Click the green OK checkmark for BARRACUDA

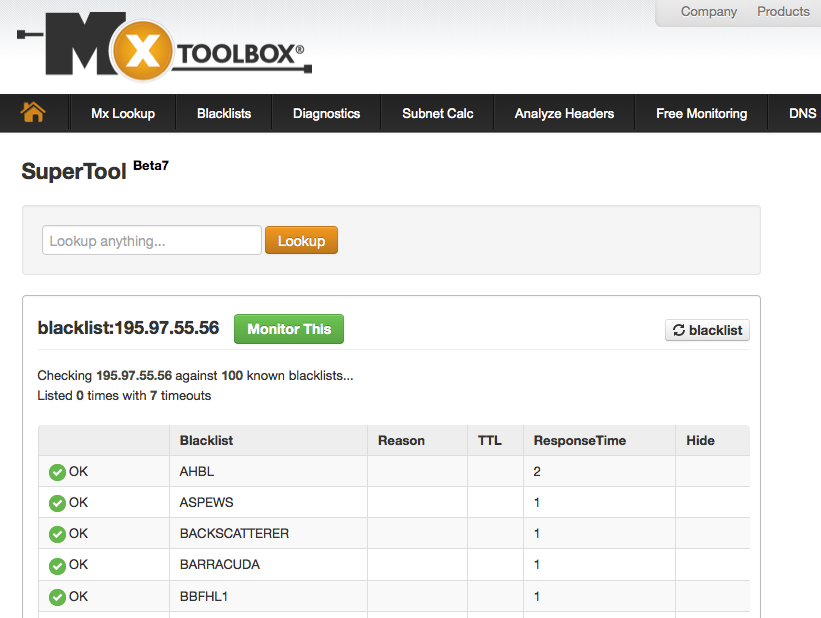(x=57, y=565)
